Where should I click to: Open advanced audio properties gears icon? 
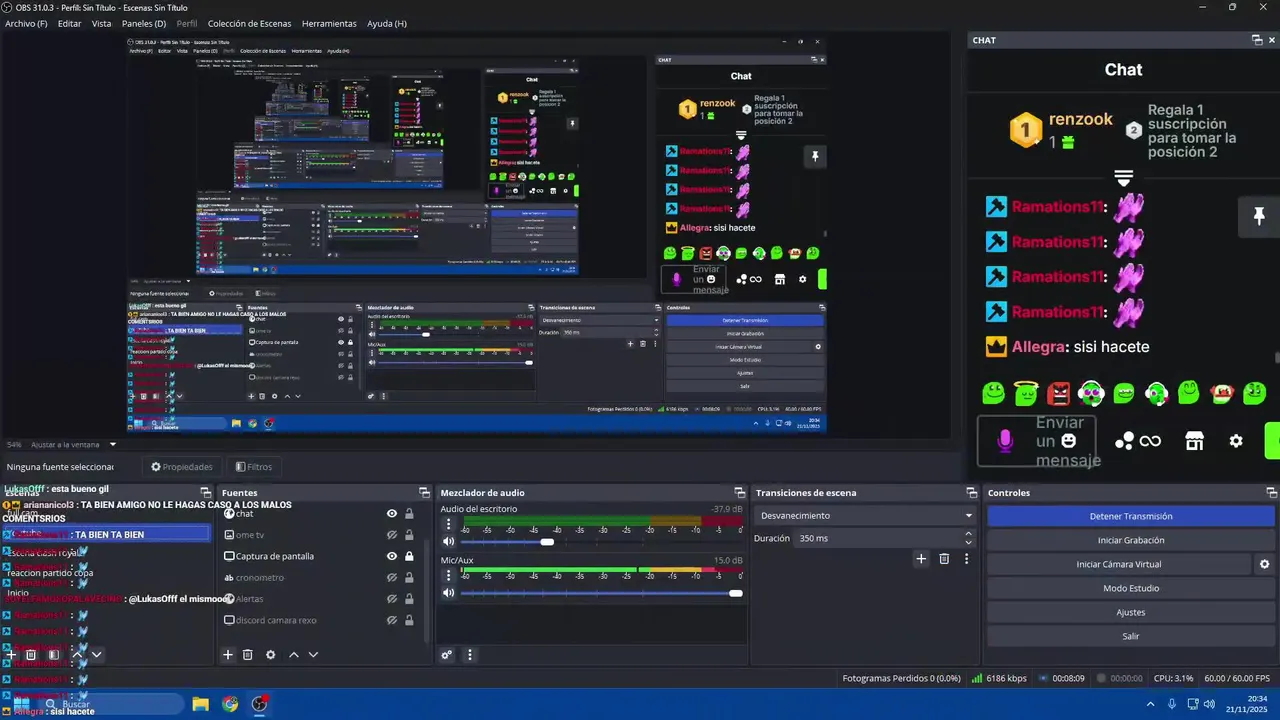coord(447,655)
